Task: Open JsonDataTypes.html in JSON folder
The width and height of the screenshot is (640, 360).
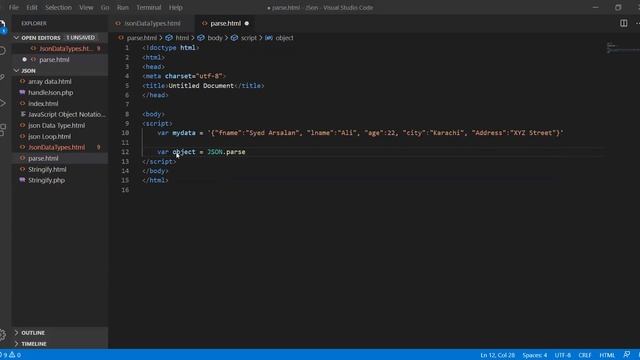Action: (x=56, y=147)
